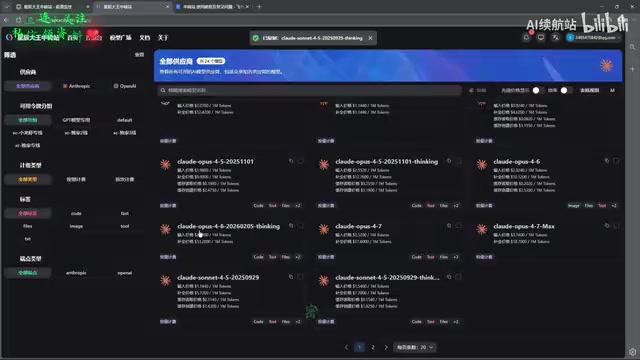
Task: Click the copy button beside search bar
Action: click(x=478, y=90)
